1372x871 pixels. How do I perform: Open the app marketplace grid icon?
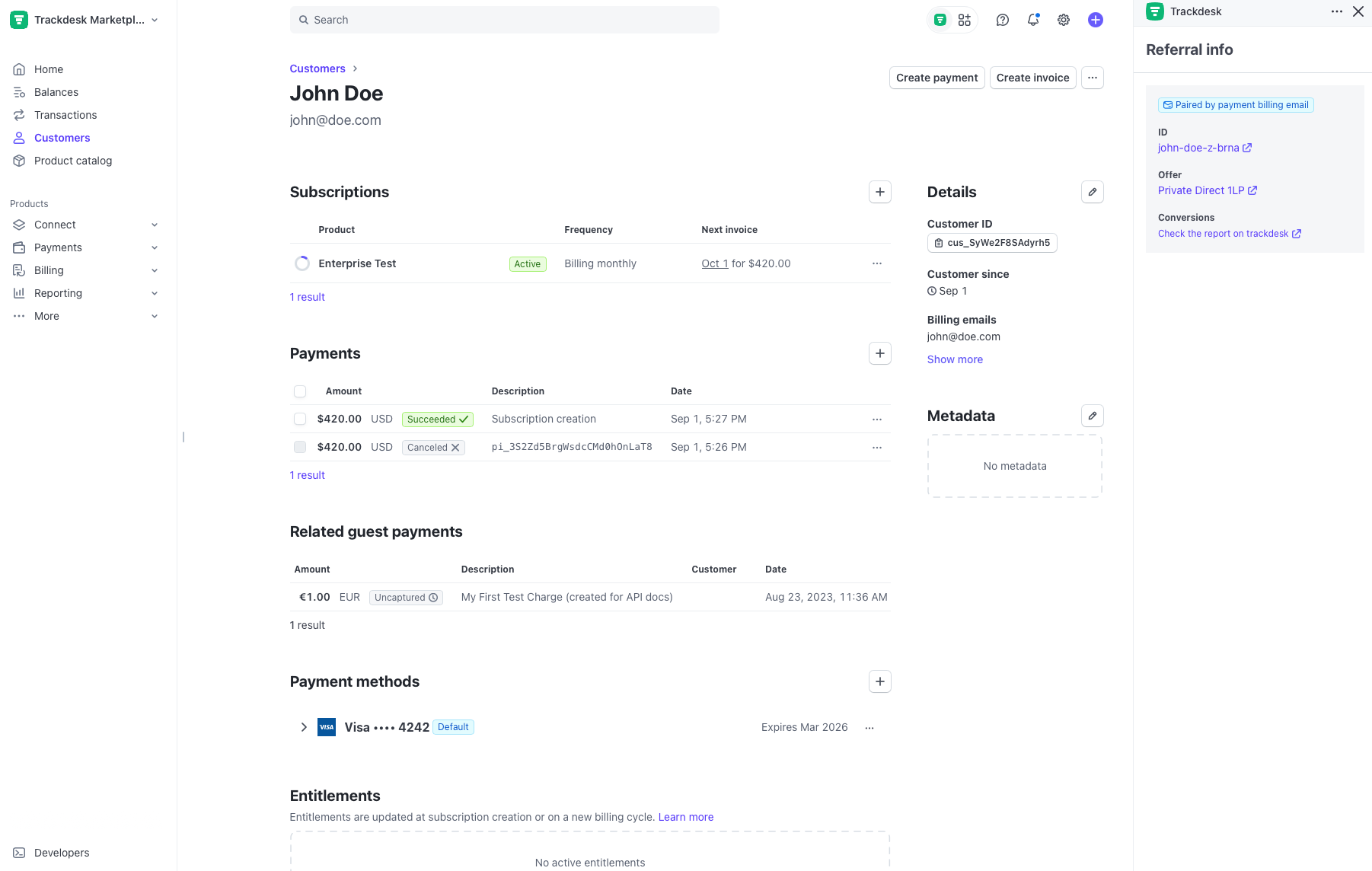click(x=965, y=20)
